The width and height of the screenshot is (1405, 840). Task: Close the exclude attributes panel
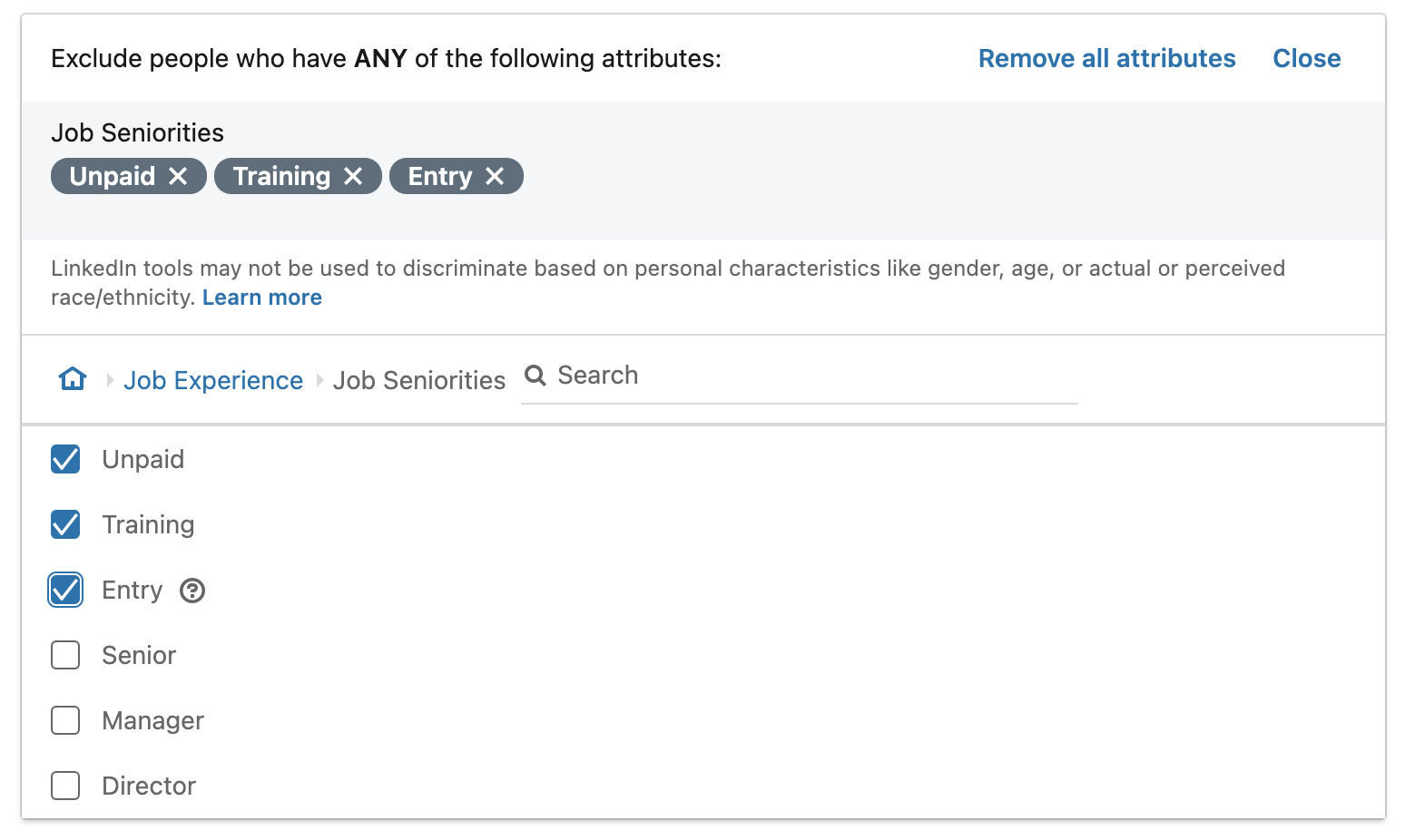1306,58
